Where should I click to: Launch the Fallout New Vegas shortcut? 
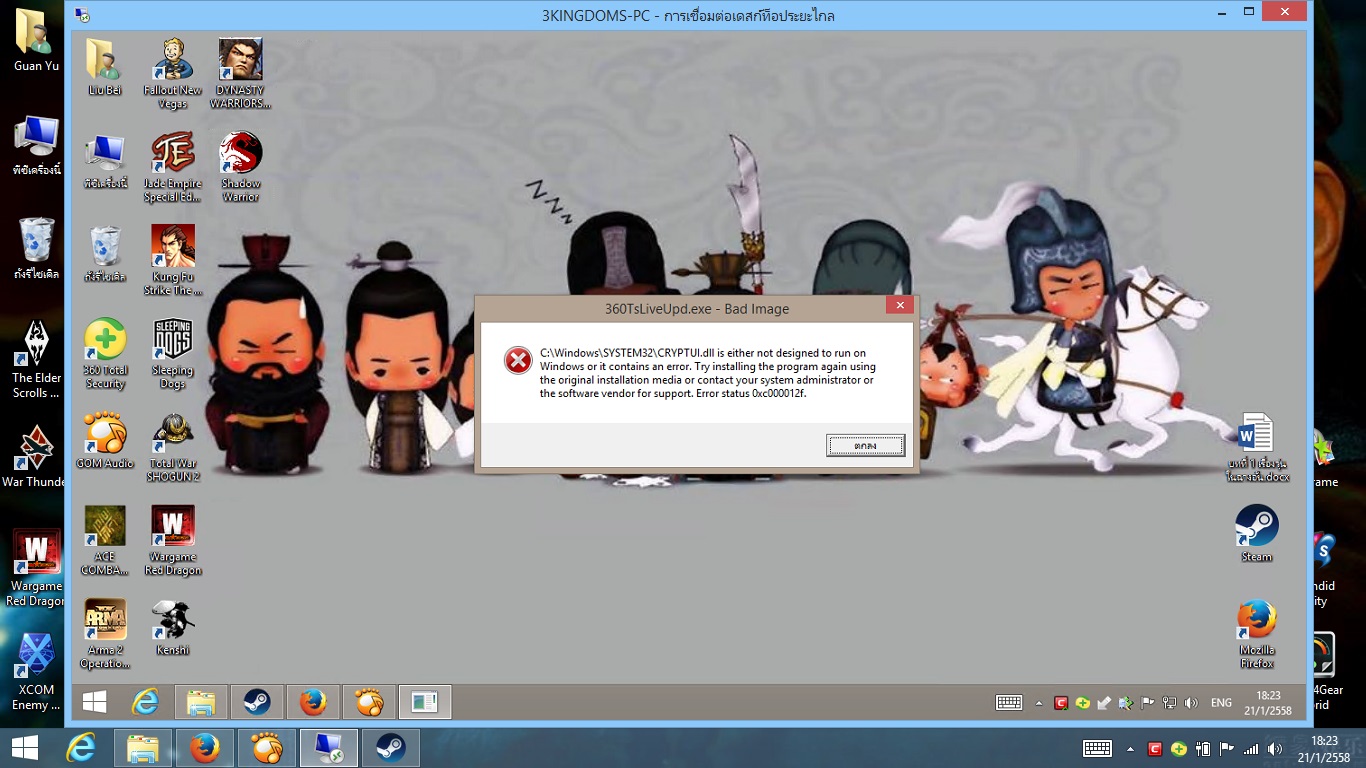(173, 74)
